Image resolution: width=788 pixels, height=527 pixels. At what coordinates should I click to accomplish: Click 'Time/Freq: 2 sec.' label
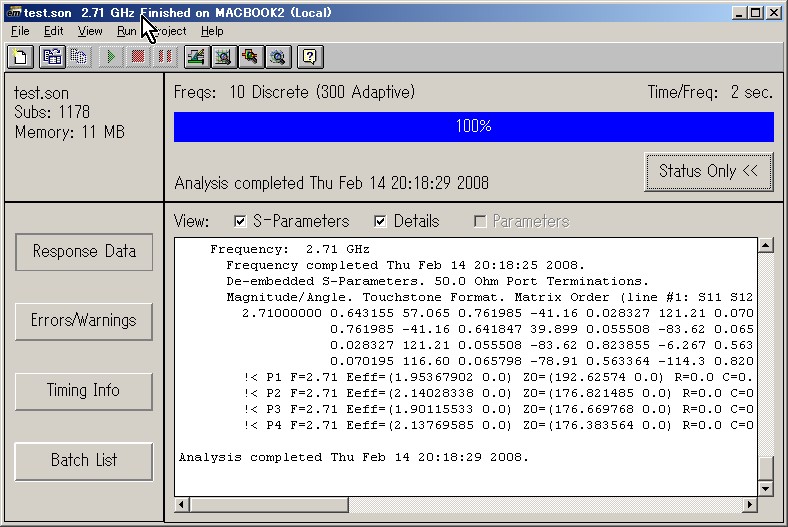tap(710, 92)
